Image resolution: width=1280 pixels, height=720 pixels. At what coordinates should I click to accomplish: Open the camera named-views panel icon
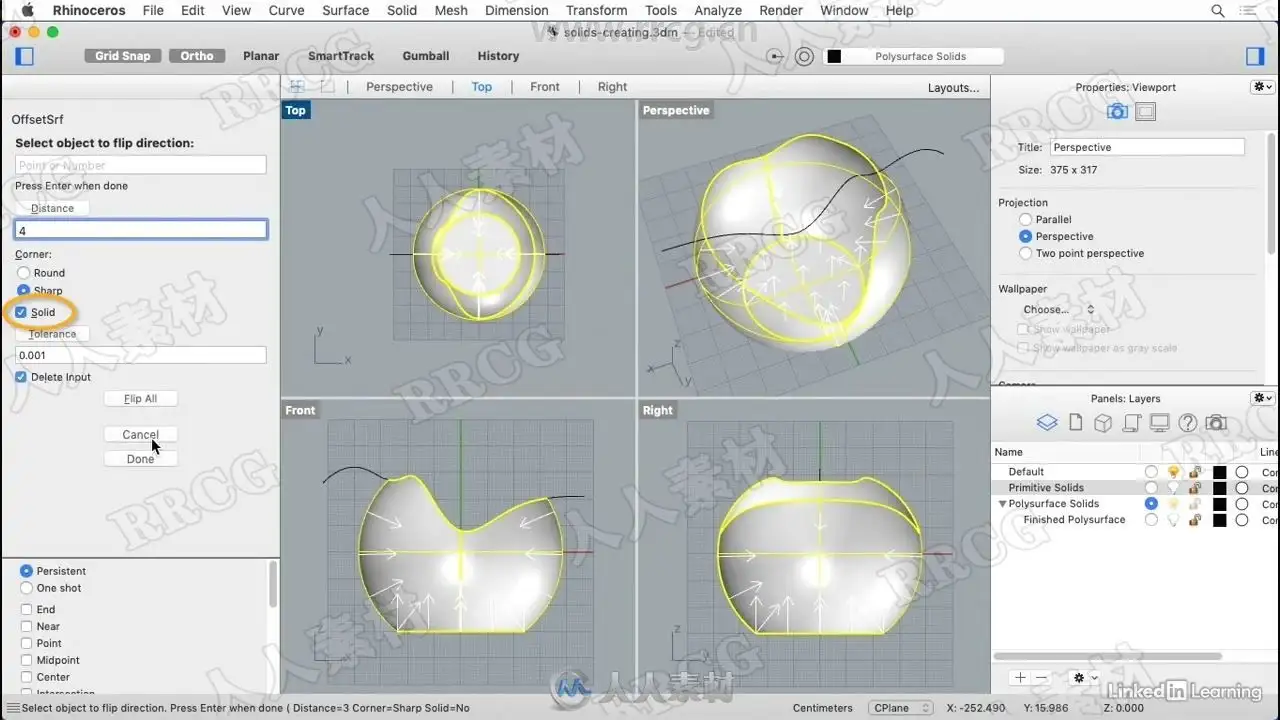click(1216, 423)
